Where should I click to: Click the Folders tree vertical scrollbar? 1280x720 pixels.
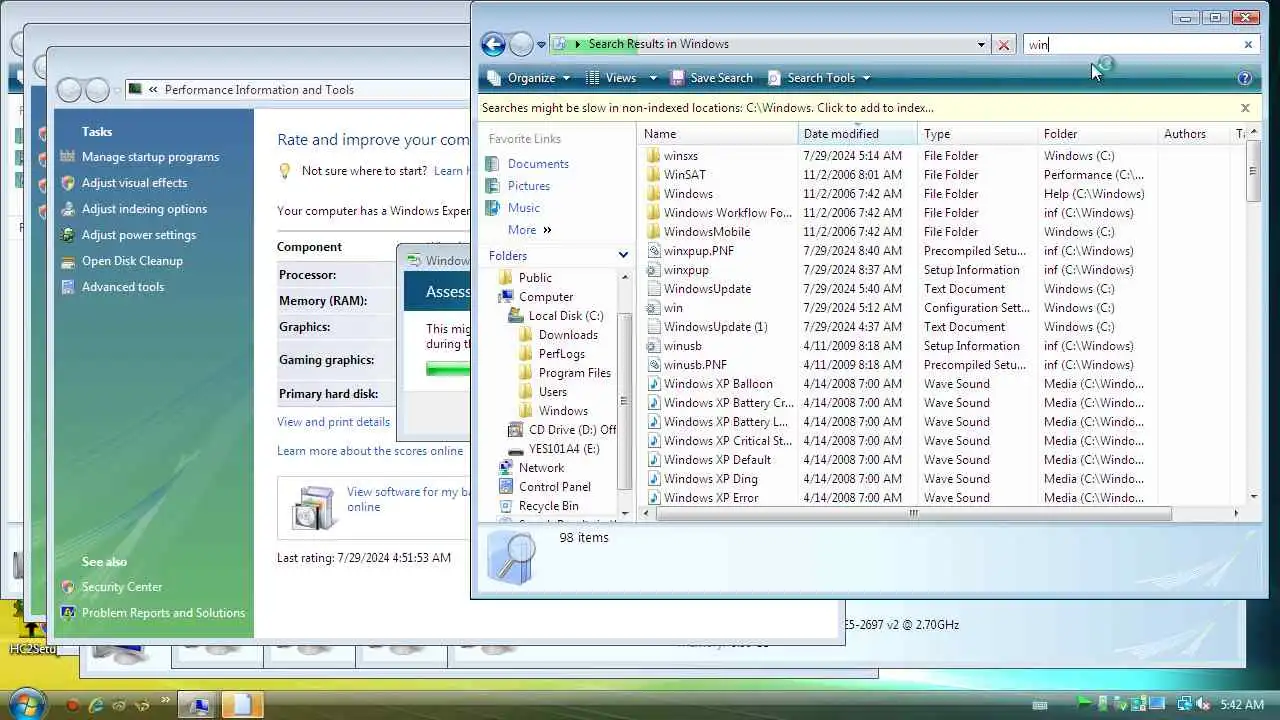click(623, 400)
